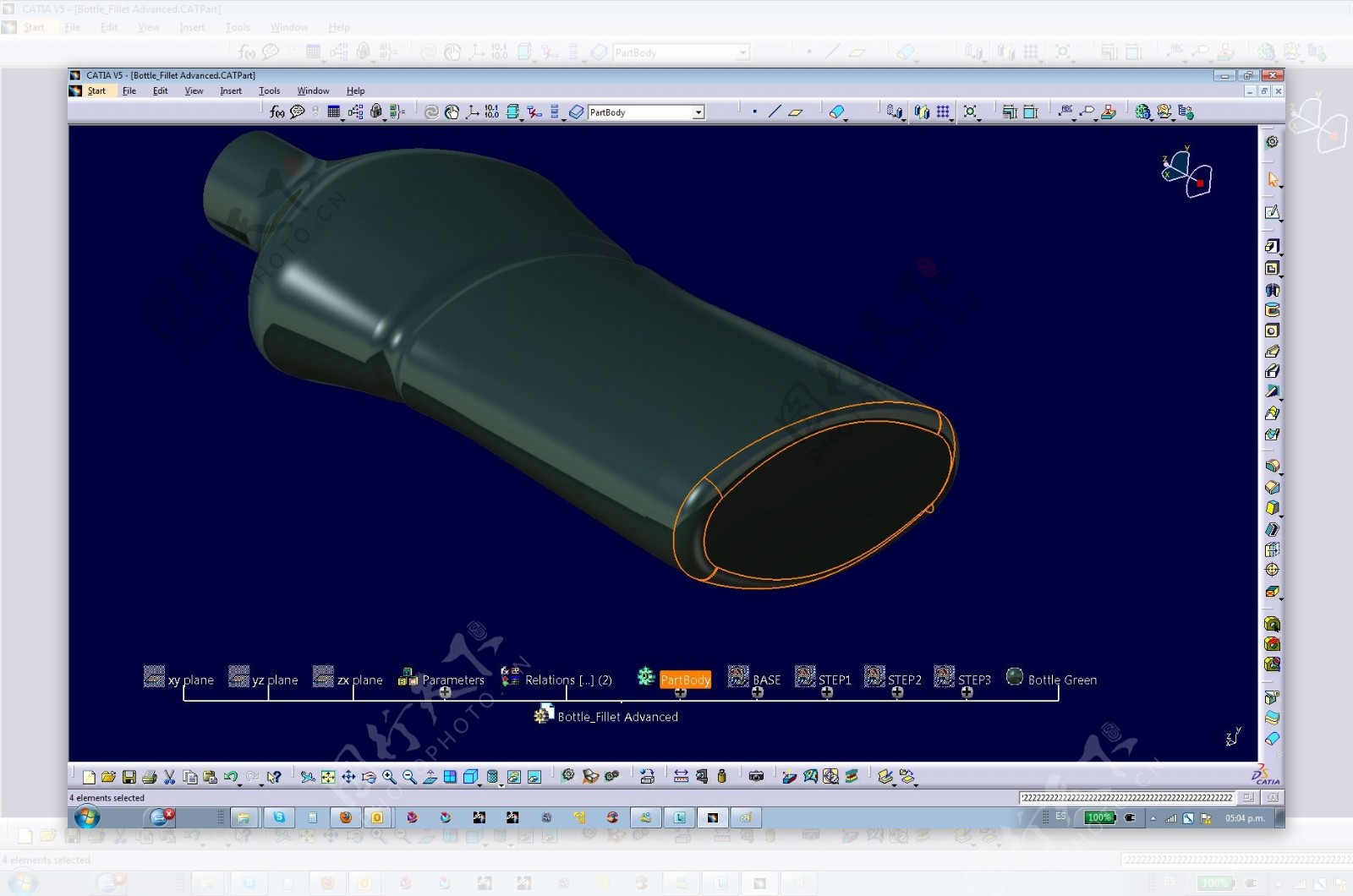Viewport: 1353px width, 896px height.
Task: Click the Open folder icon
Action: [x=108, y=776]
